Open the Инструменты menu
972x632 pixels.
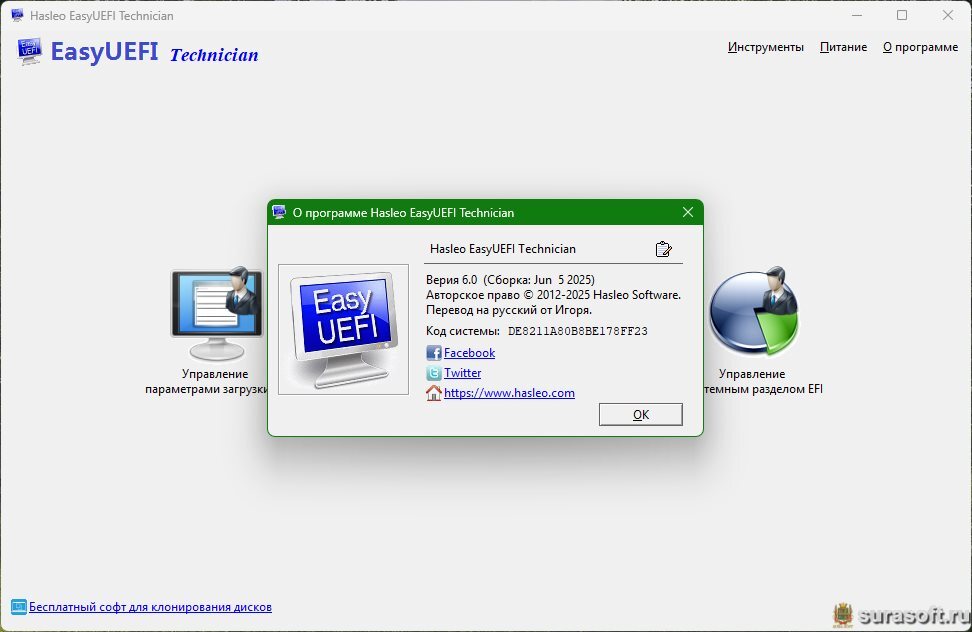[766, 47]
